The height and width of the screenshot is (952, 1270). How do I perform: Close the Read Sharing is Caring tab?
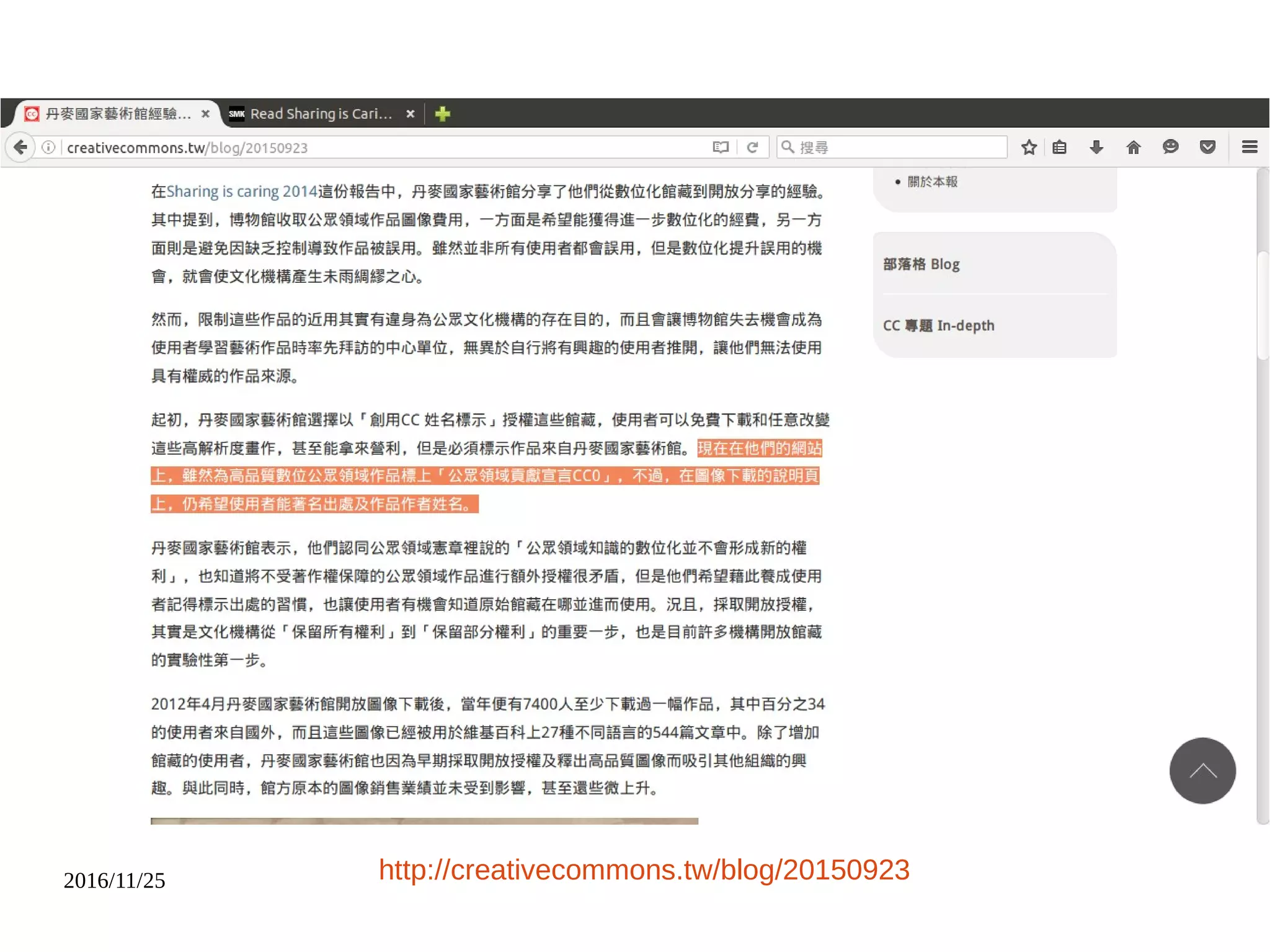point(410,113)
